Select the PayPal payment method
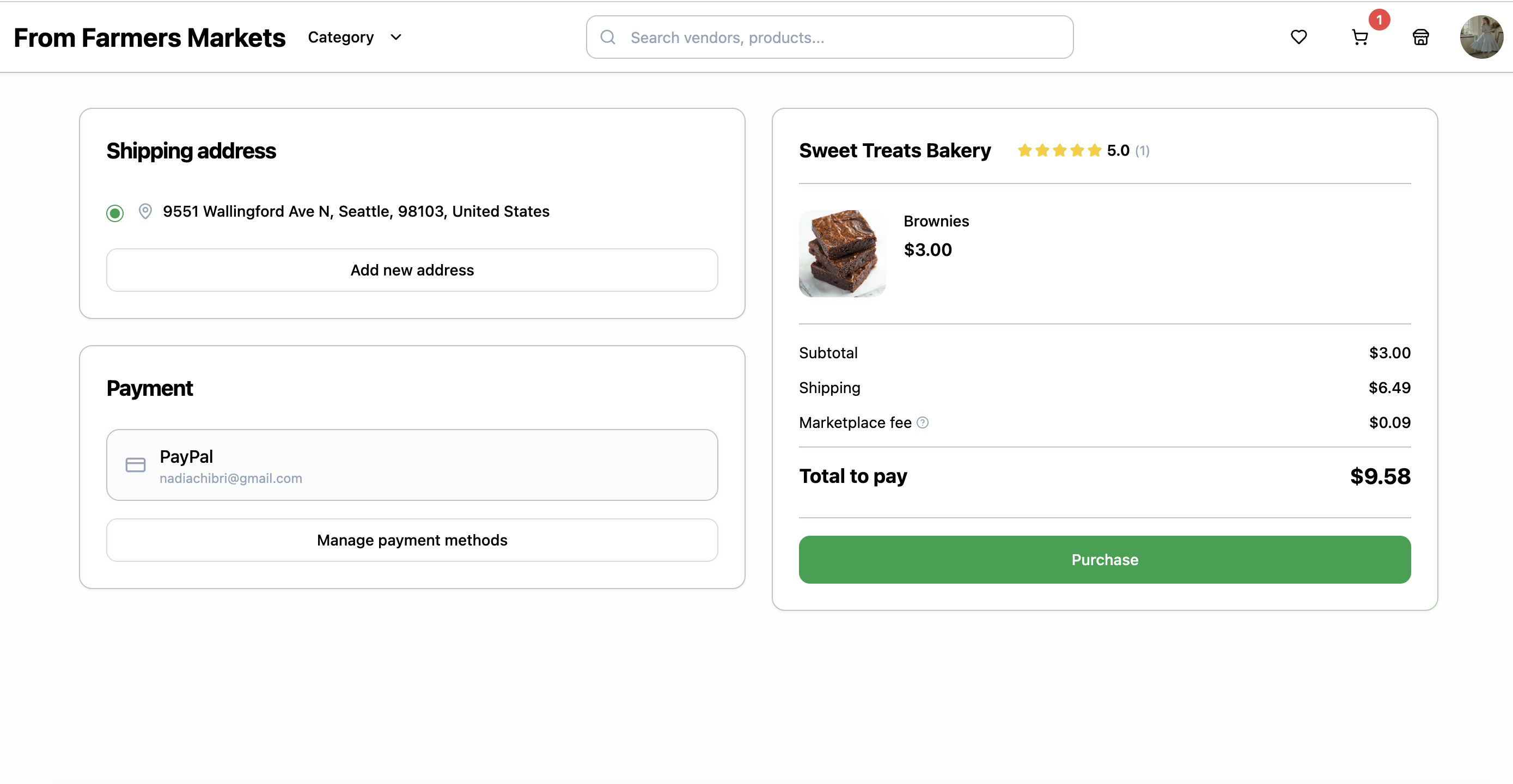 [412, 465]
